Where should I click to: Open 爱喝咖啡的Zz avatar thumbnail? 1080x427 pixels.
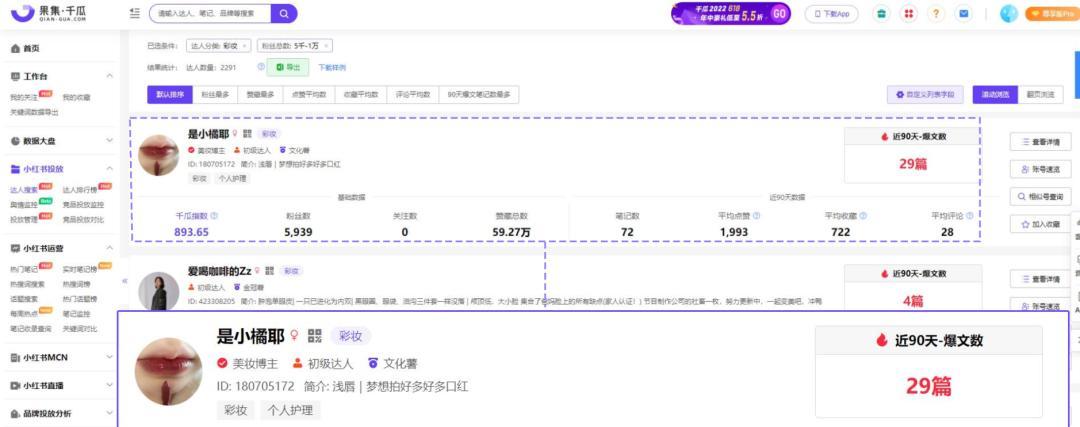pyautogui.click(x=158, y=292)
